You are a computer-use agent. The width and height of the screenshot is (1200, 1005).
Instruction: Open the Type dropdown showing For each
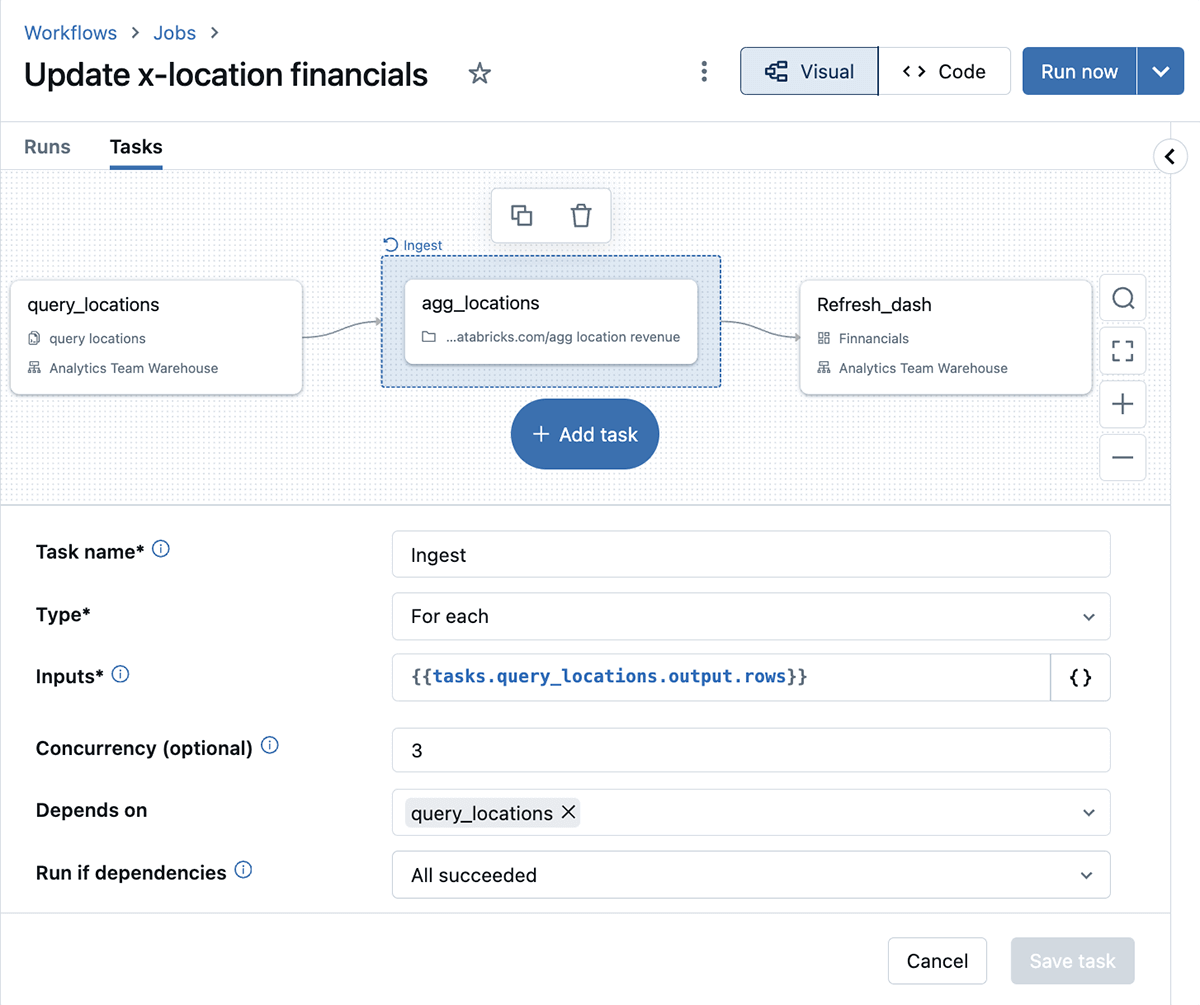(750, 617)
